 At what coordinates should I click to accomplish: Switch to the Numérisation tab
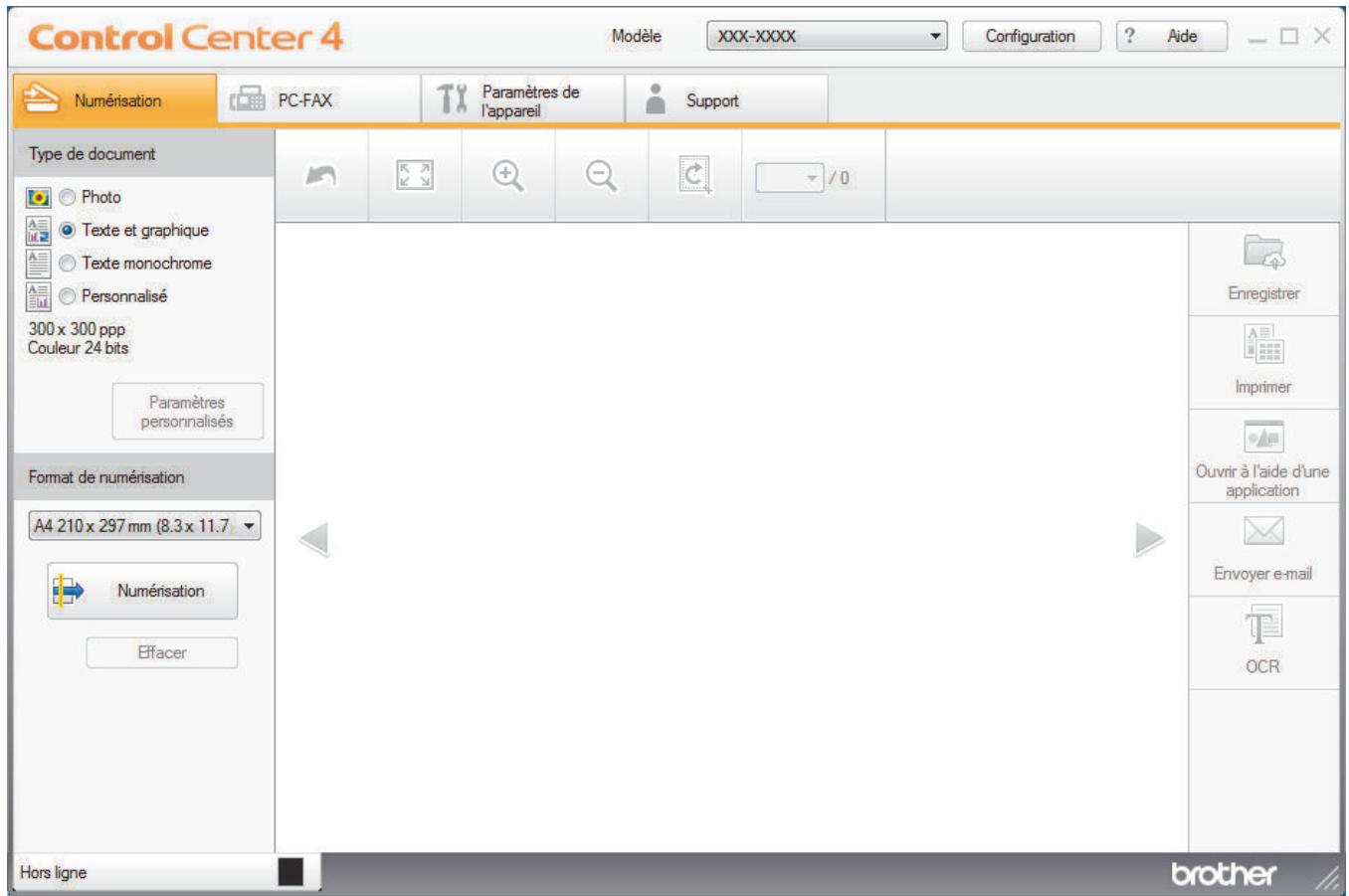[114, 99]
